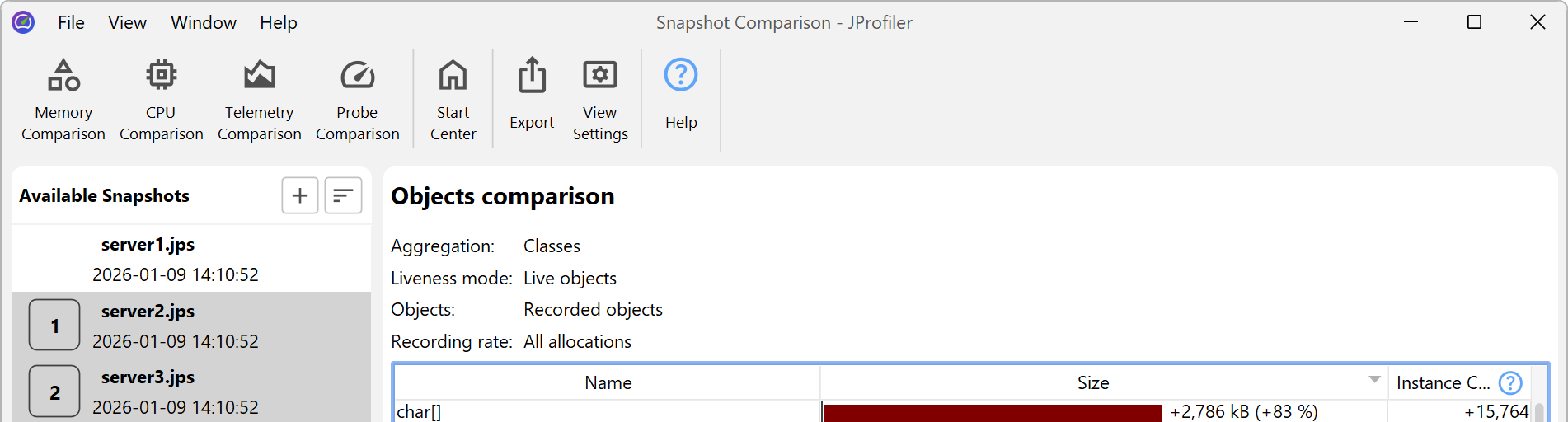1568x422 pixels.
Task: Toggle selection number 1 for server2.jps
Action: [54, 326]
